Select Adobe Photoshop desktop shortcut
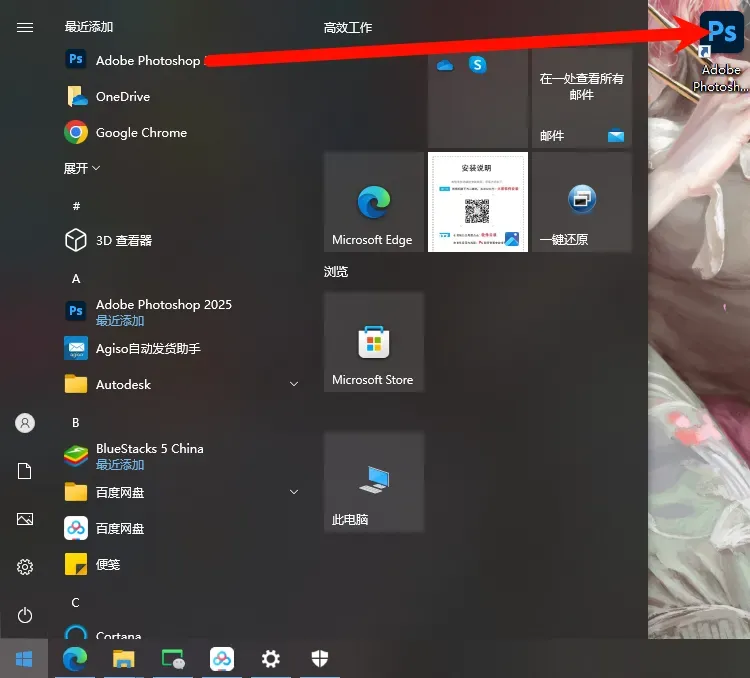Image resolution: width=750 pixels, height=678 pixels. click(x=721, y=50)
